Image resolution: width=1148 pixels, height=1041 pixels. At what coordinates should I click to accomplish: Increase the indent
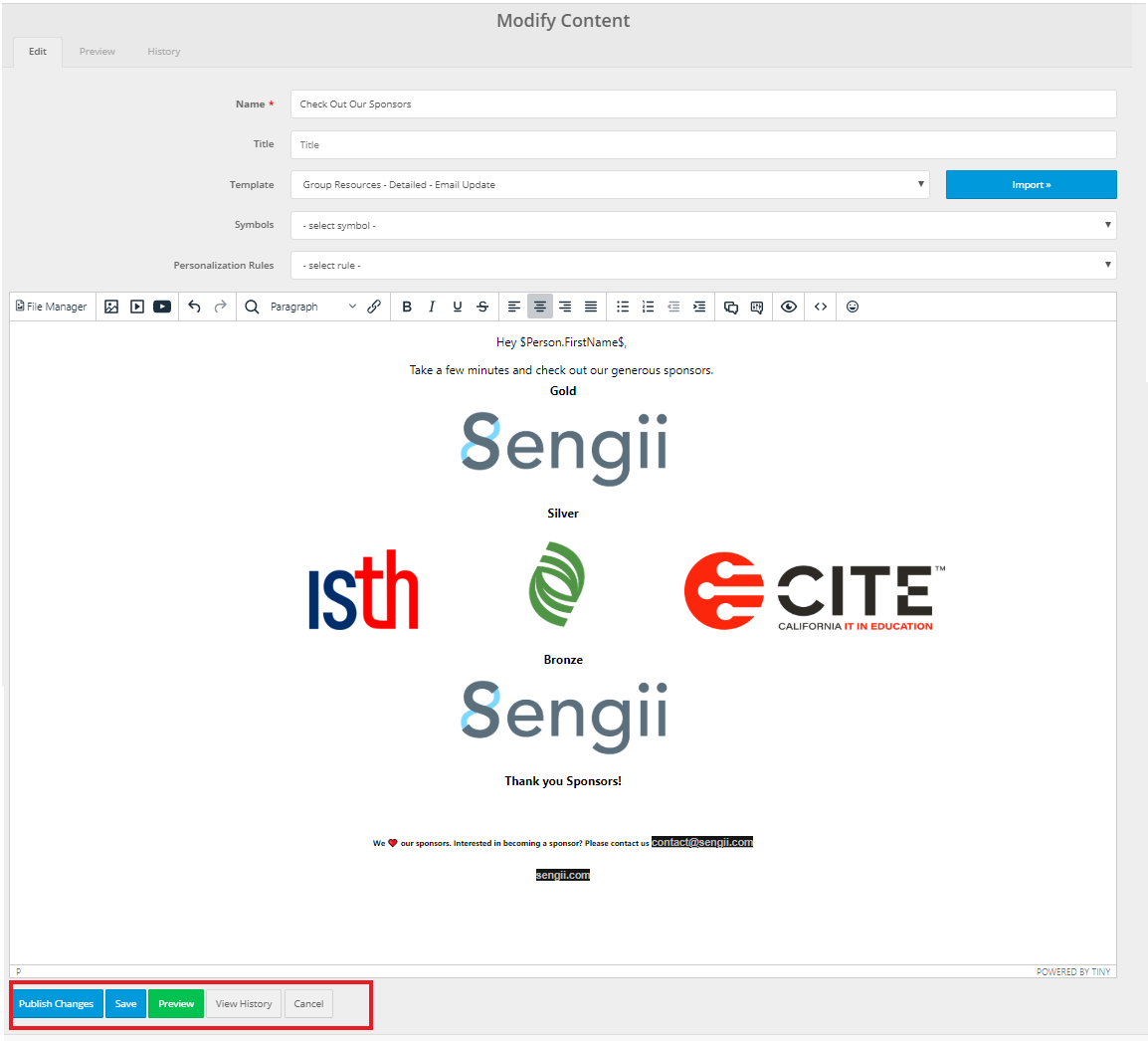click(x=699, y=307)
